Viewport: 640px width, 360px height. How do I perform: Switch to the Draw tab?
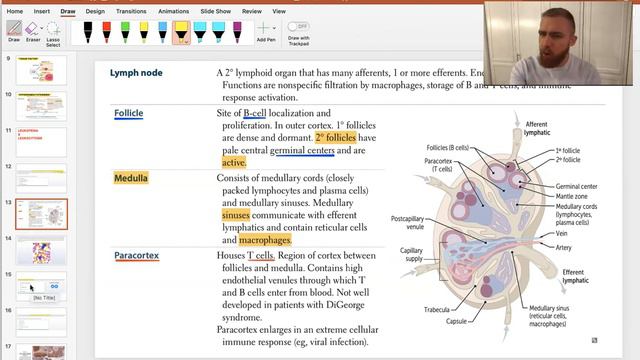click(x=68, y=11)
